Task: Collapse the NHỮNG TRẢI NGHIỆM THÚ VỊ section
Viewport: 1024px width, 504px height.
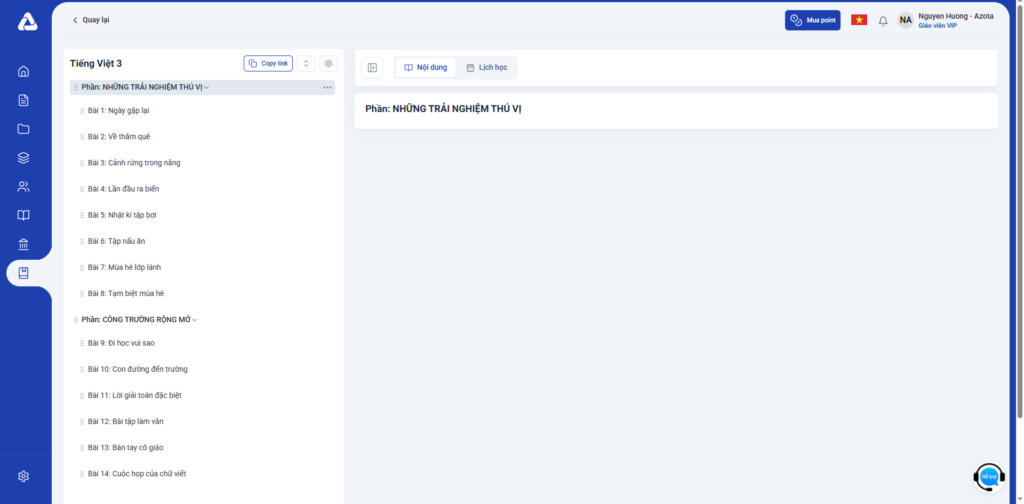Action: [206, 88]
